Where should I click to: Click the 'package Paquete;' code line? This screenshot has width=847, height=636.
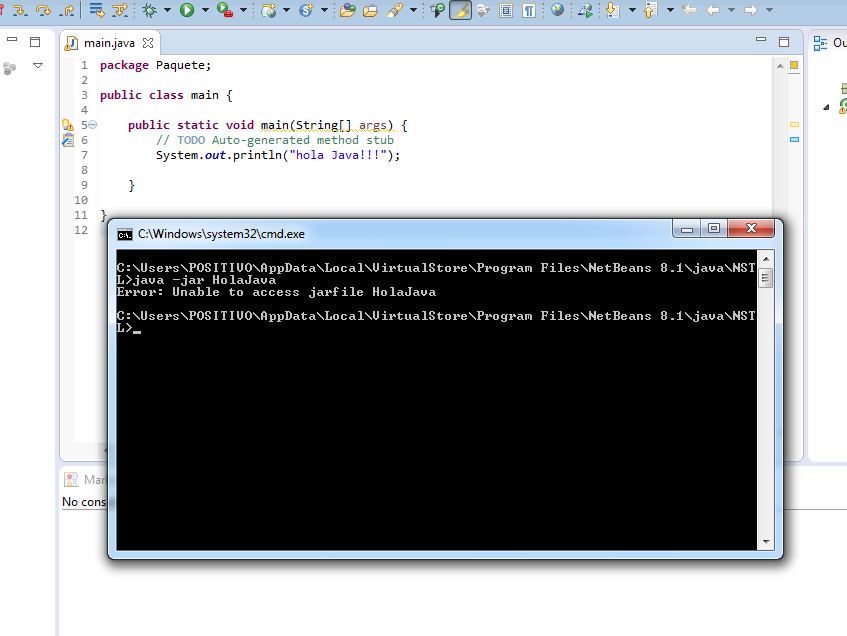coord(156,65)
